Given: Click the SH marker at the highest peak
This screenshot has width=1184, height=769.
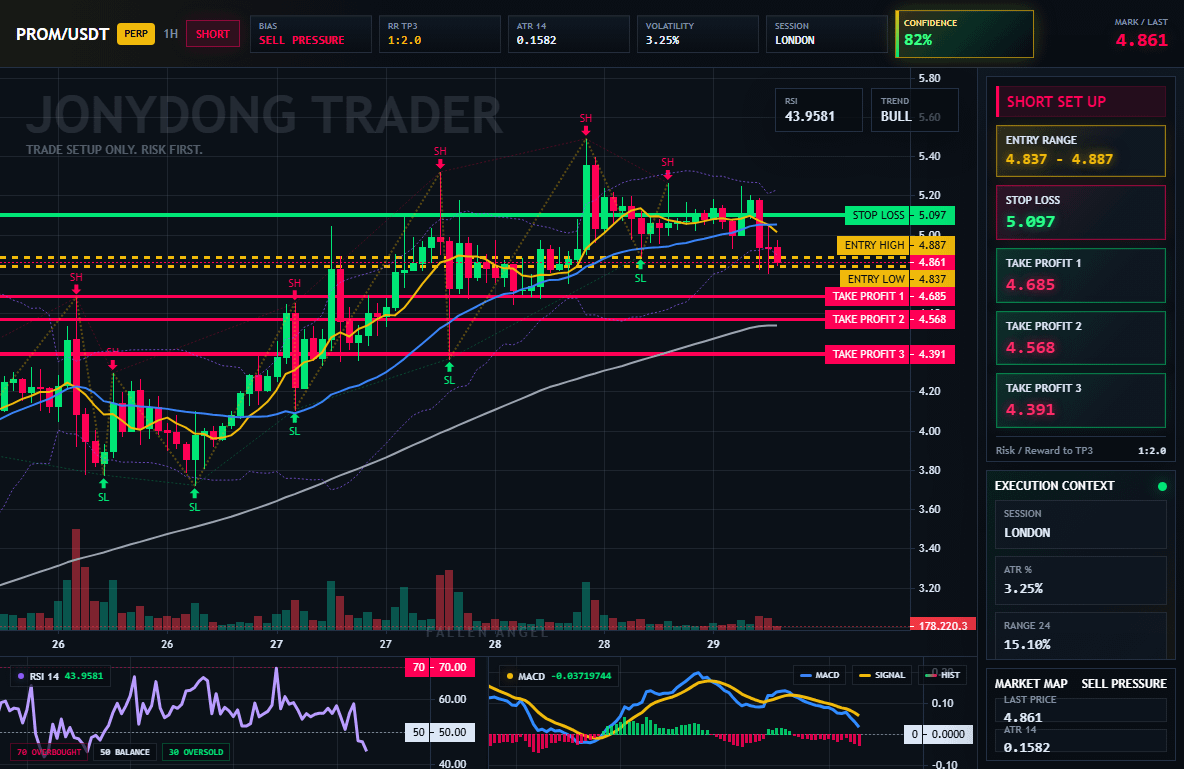Looking at the screenshot, I should [586, 119].
